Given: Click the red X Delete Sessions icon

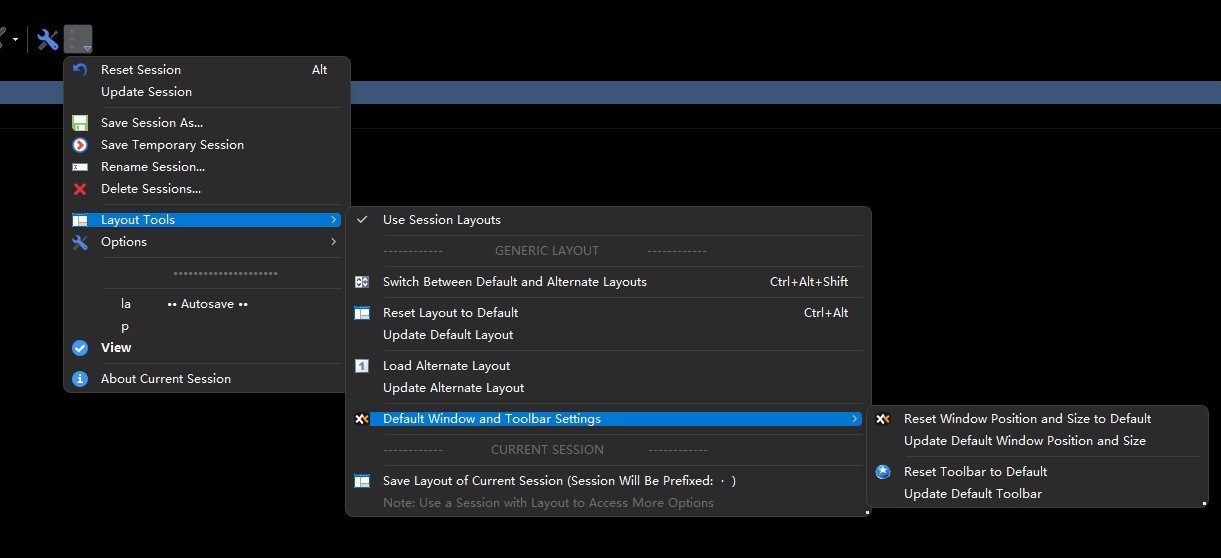Looking at the screenshot, I should pyautogui.click(x=80, y=189).
